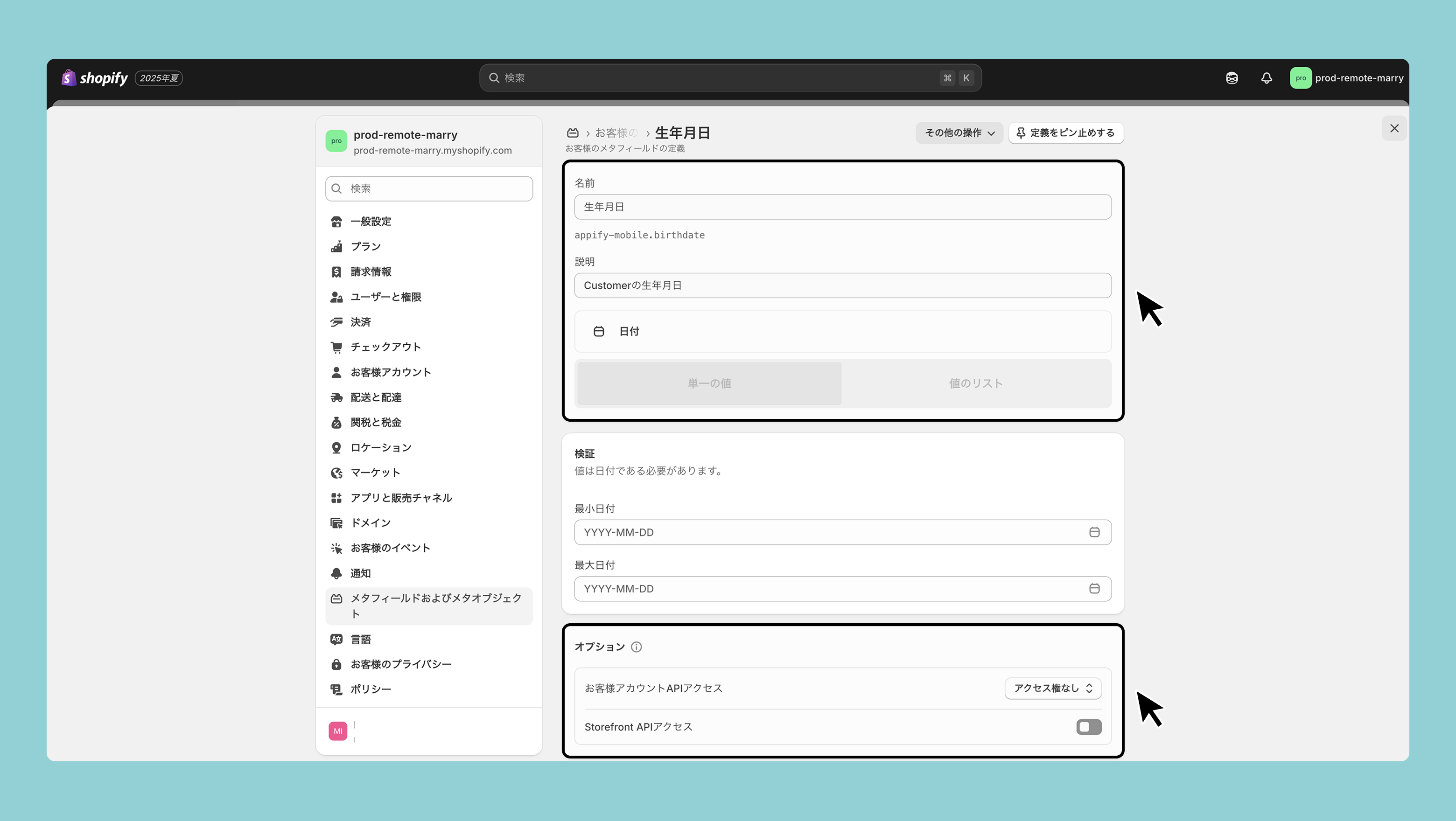1456x821 pixels.
Task: Expand the その他の操作 dropdown
Action: point(959,133)
